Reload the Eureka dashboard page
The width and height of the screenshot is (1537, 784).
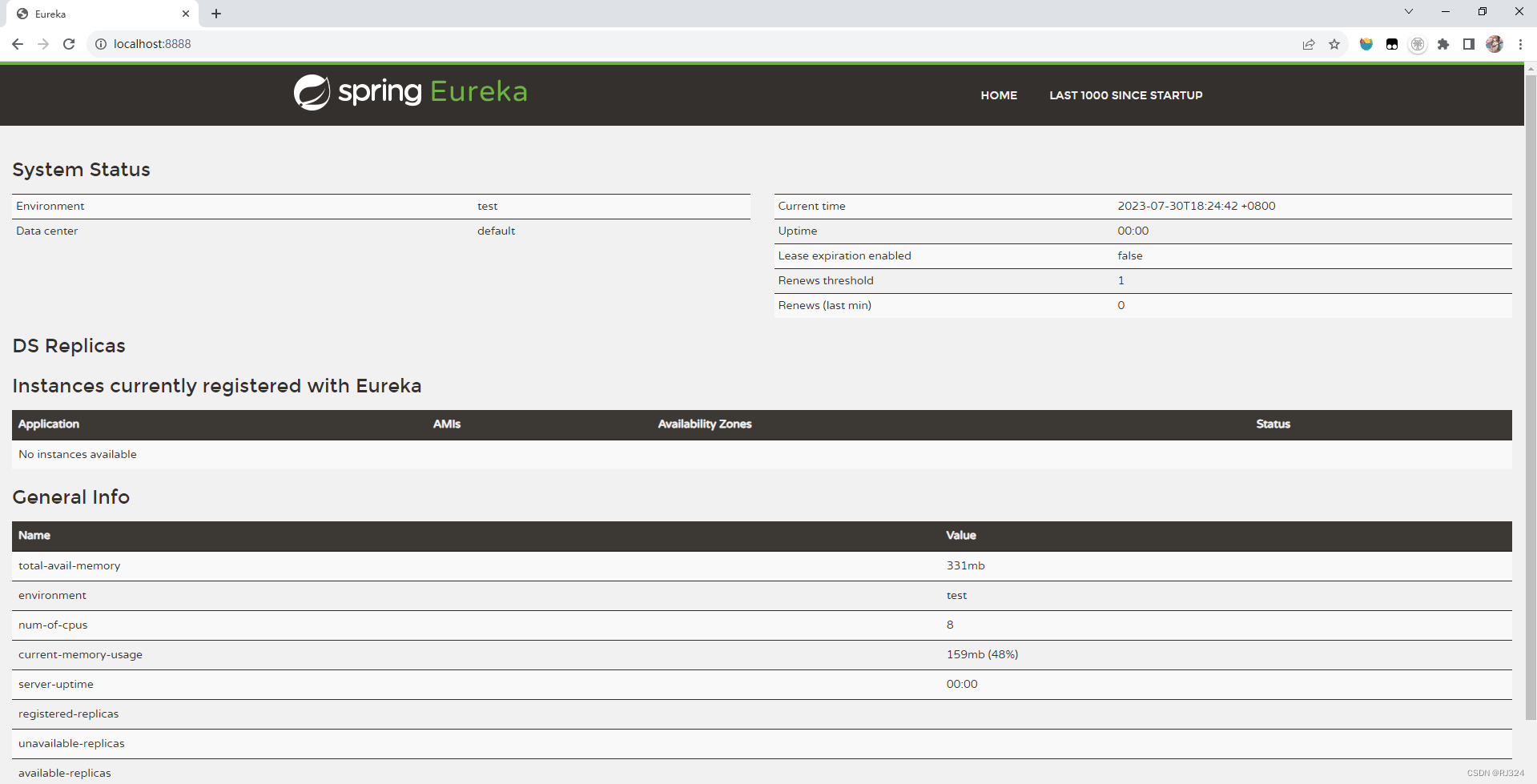[69, 44]
